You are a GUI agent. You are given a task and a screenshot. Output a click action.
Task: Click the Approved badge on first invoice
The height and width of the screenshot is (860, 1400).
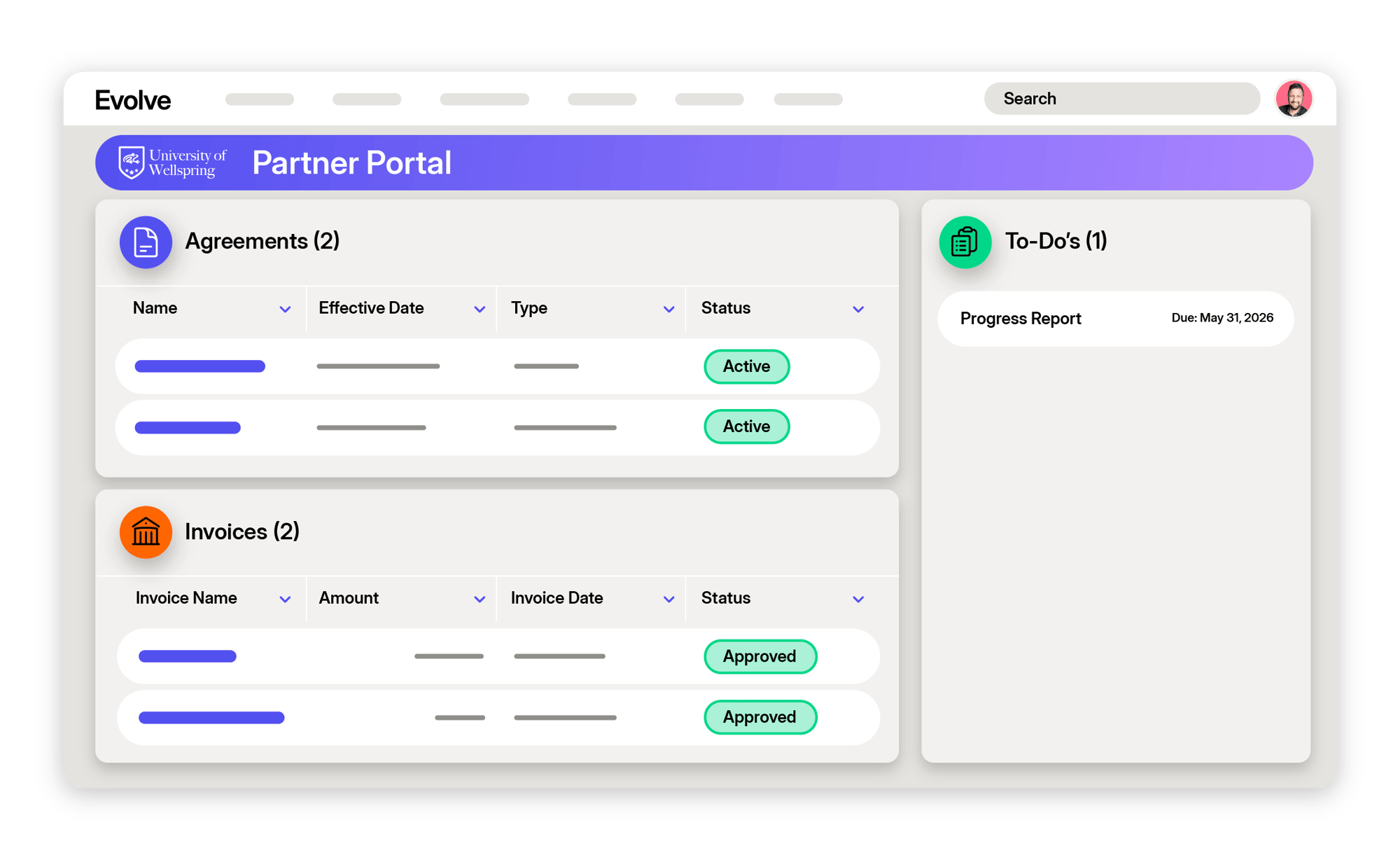click(760, 656)
